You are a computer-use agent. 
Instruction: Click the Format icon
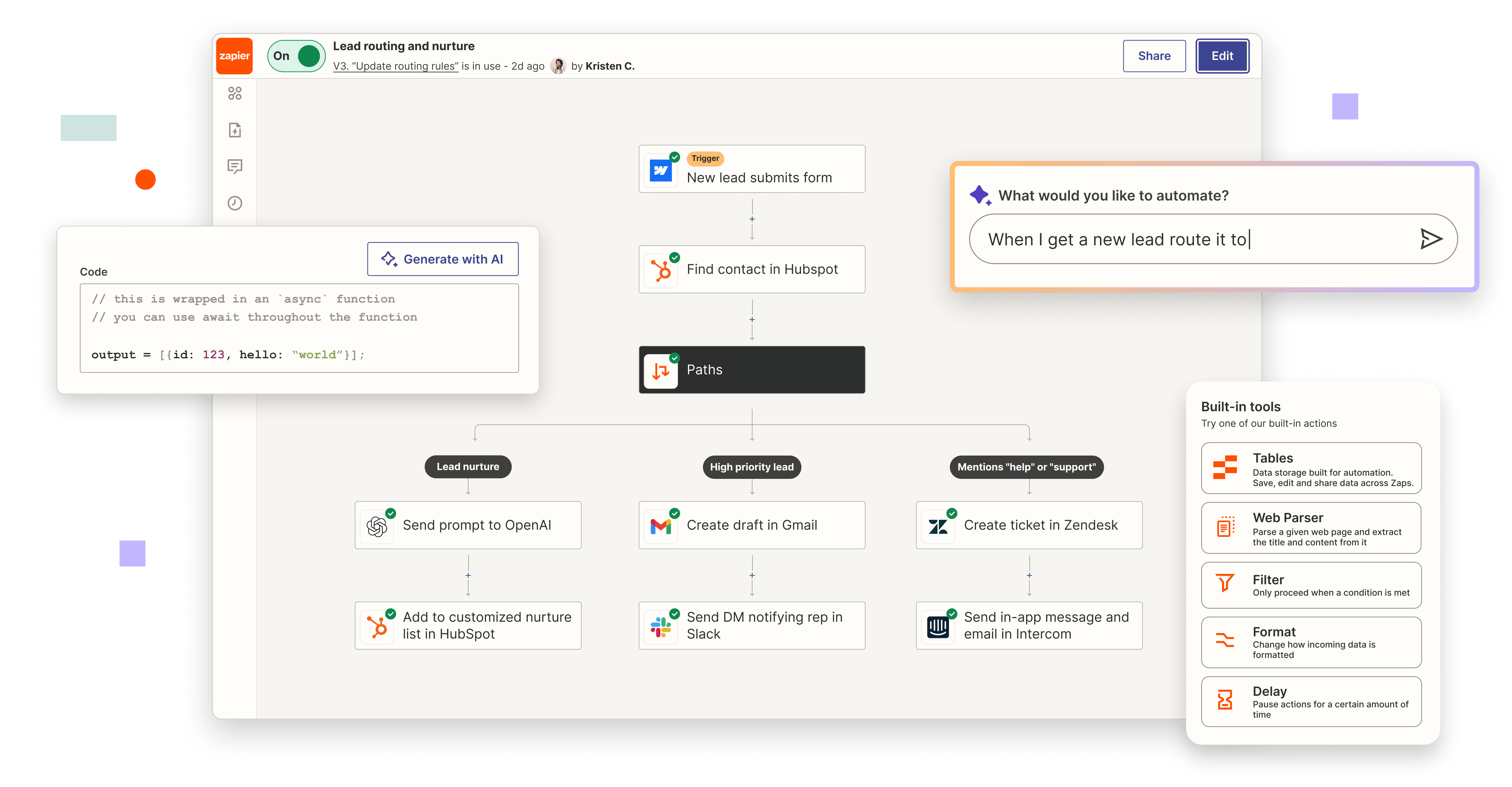1225,640
